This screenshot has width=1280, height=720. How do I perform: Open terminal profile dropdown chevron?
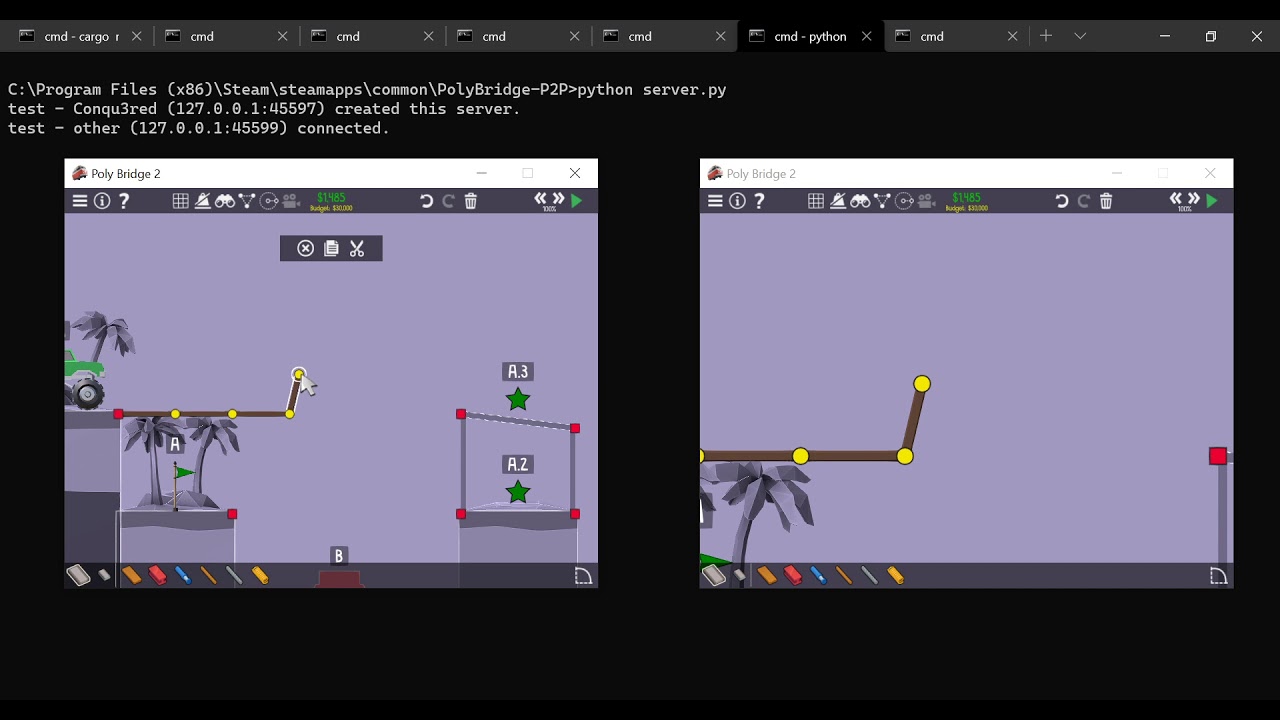[1080, 36]
